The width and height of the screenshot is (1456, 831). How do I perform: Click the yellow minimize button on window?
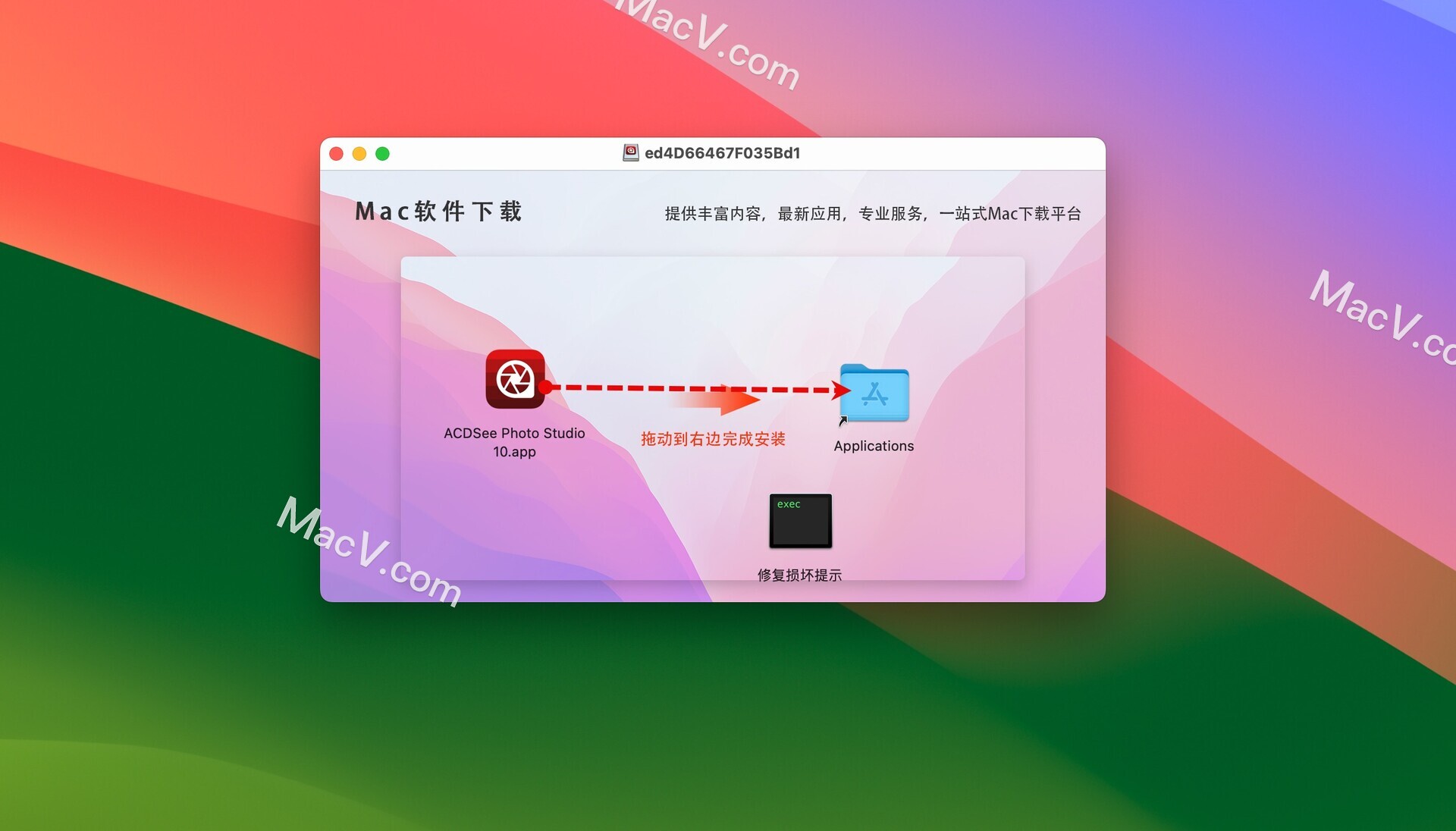pos(360,153)
